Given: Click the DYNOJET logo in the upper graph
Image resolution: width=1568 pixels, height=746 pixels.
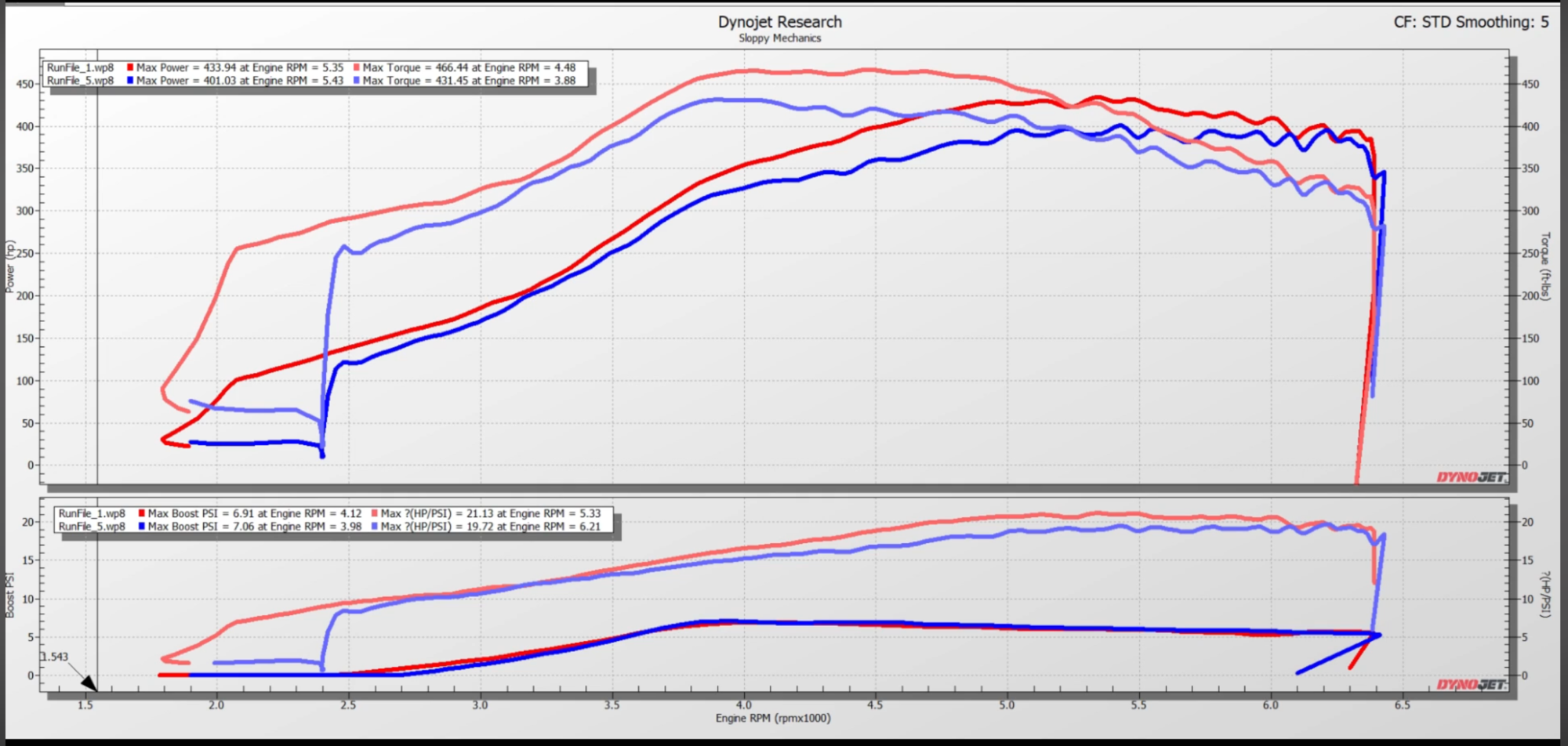Looking at the screenshot, I should pyautogui.click(x=1471, y=477).
